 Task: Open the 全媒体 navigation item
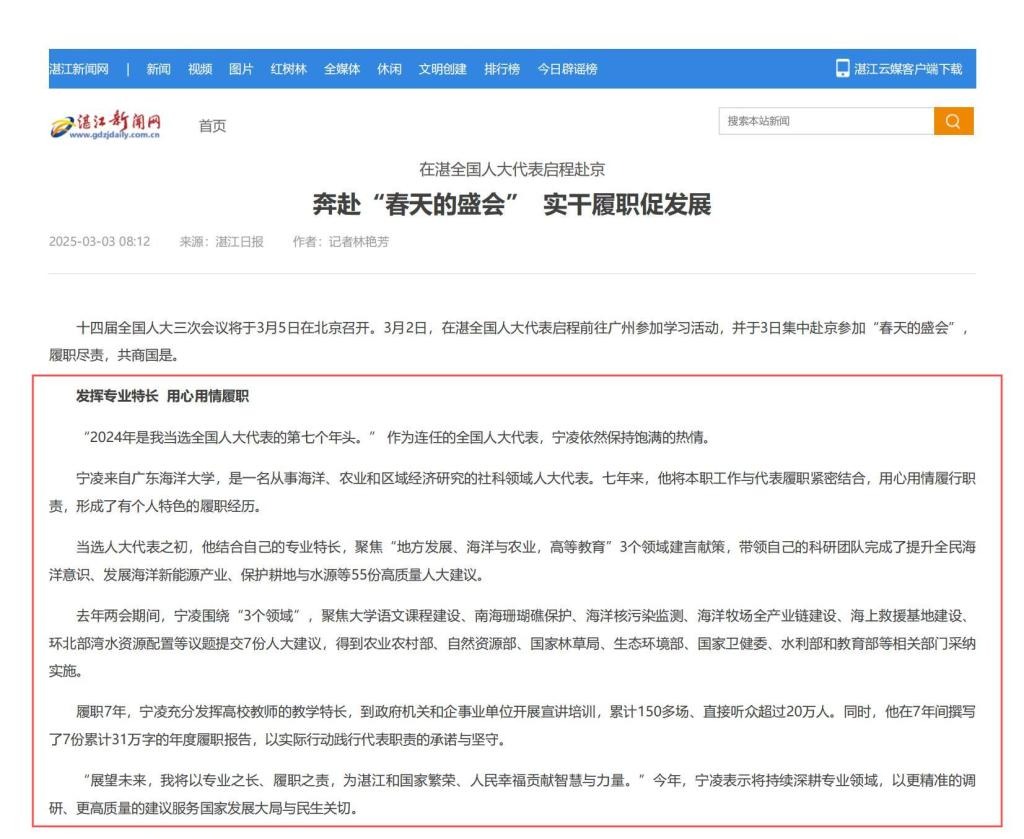coord(342,69)
